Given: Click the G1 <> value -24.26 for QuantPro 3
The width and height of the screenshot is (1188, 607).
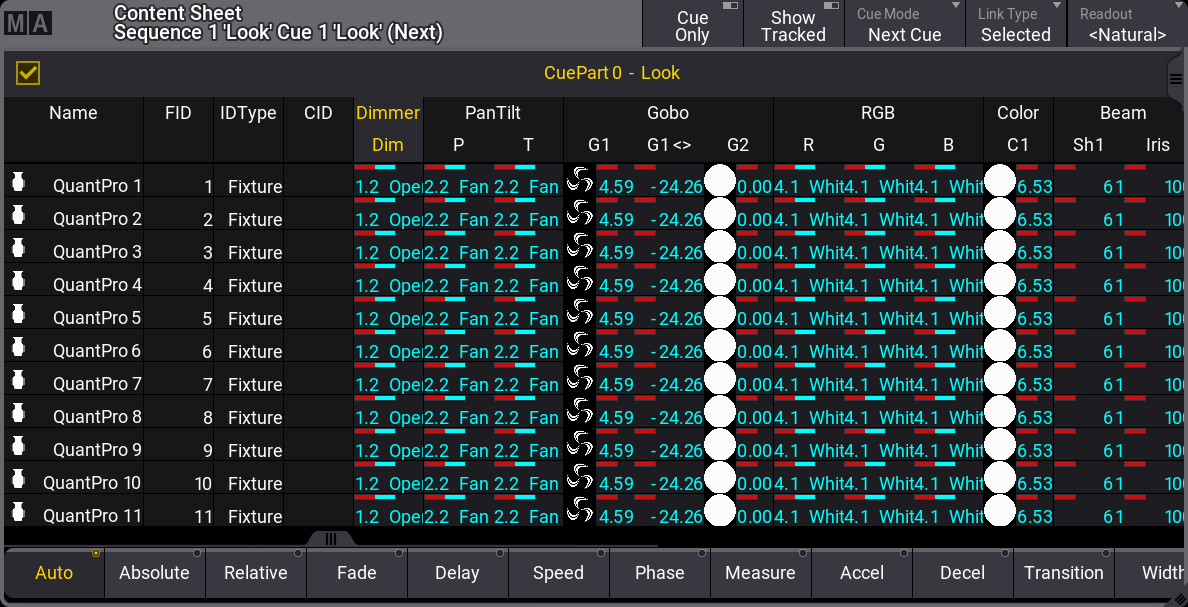Looking at the screenshot, I should [677, 252].
